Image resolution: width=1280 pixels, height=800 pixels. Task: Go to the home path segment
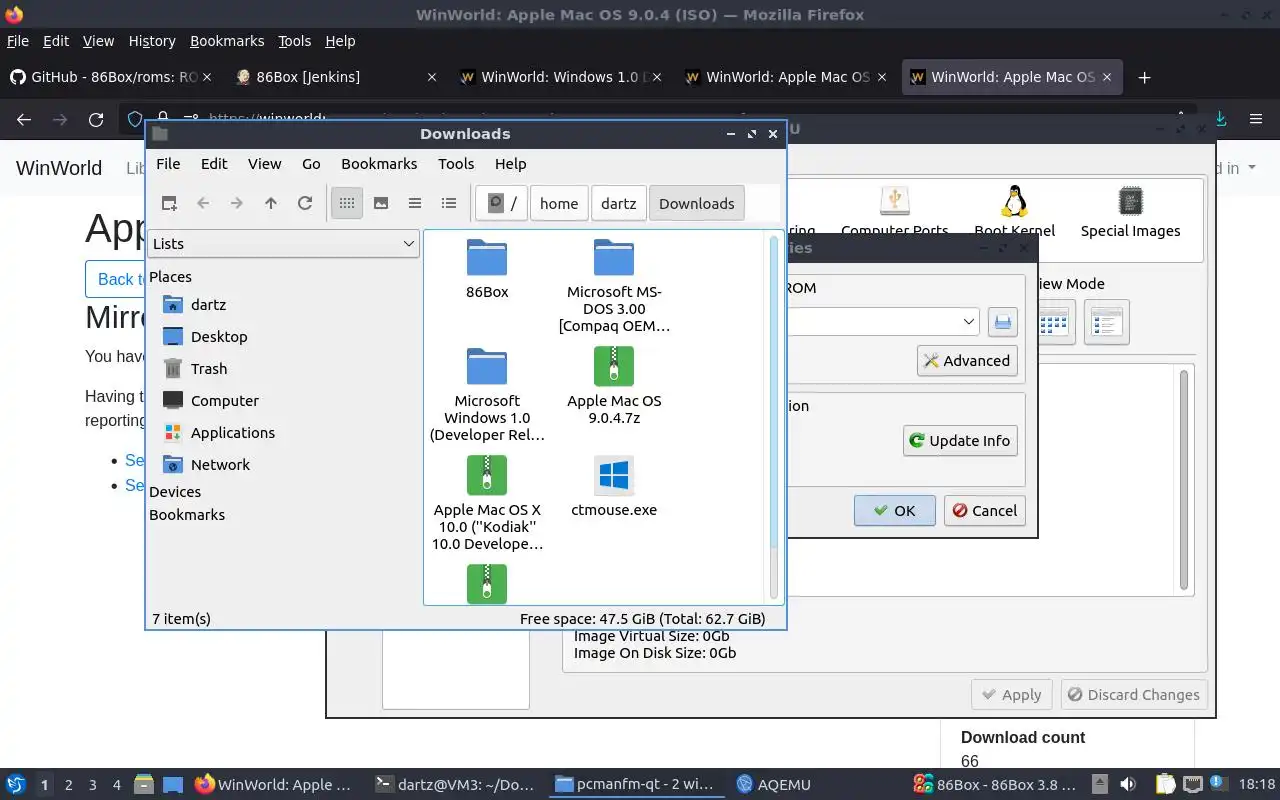click(559, 203)
